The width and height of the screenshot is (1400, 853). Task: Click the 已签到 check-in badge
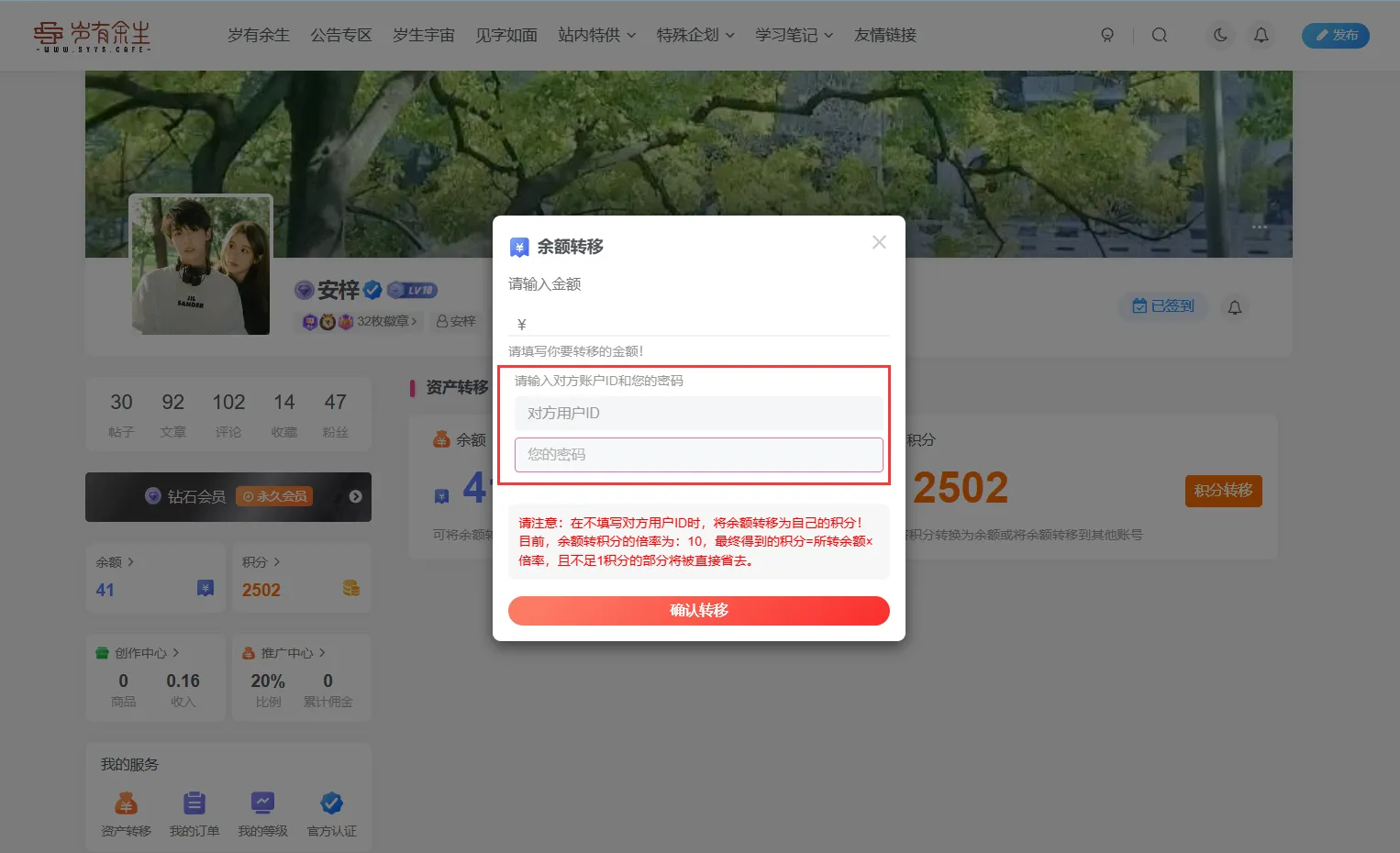(1162, 306)
